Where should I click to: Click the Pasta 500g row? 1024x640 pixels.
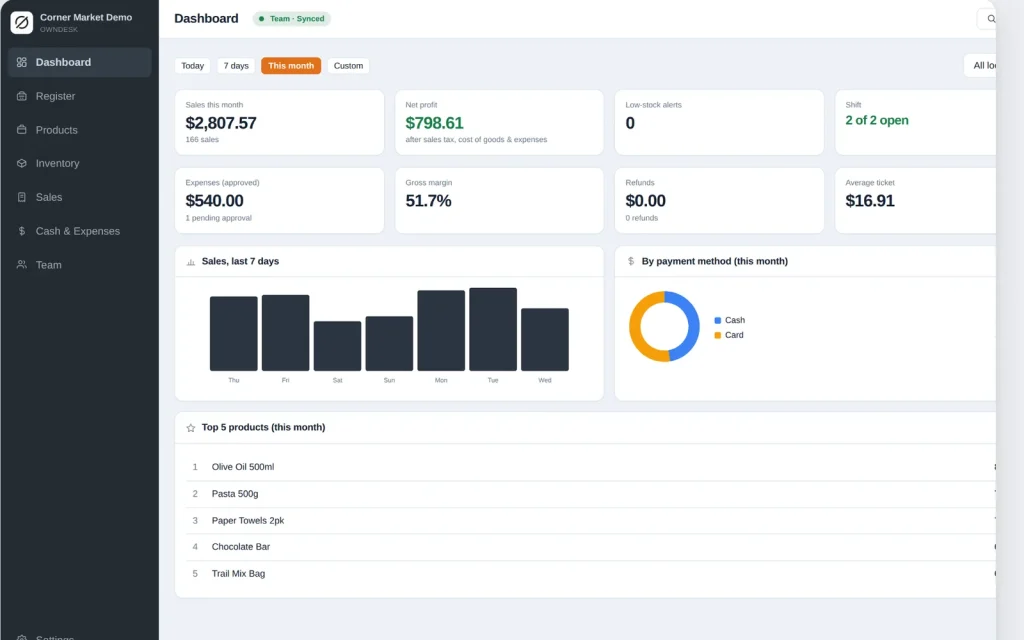coord(590,494)
